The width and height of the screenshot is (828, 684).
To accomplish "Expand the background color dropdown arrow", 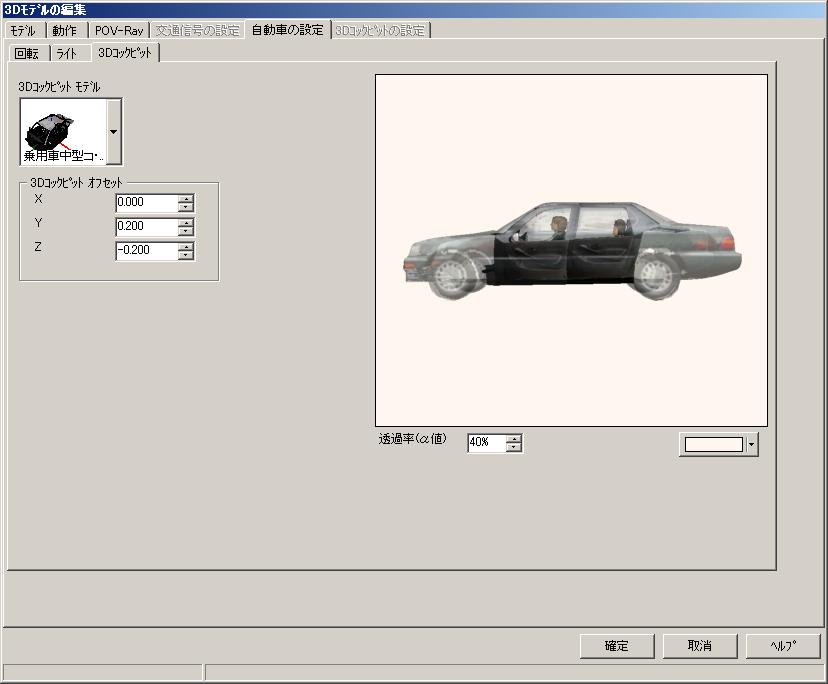I will tap(752, 445).
